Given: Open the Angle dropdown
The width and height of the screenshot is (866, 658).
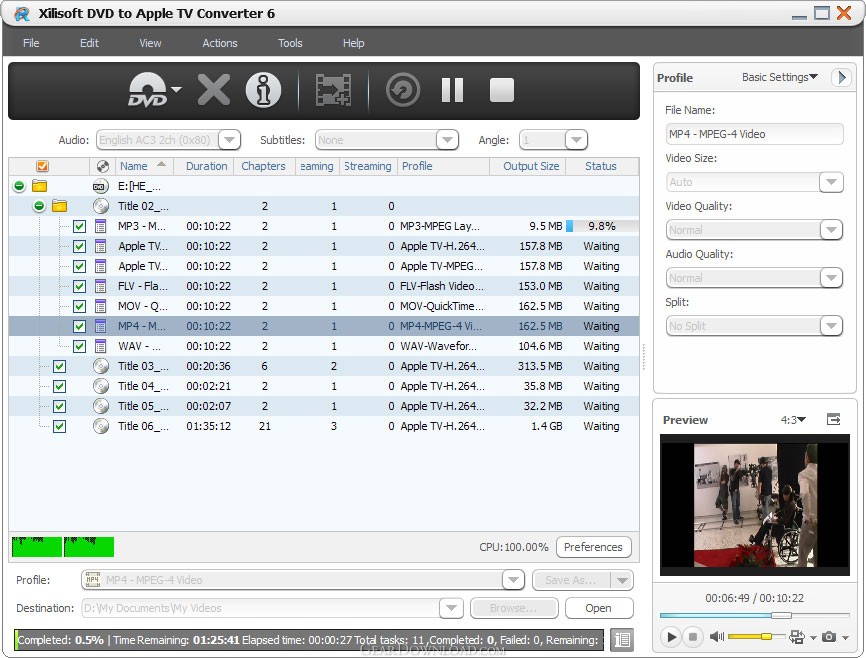Looking at the screenshot, I should [576, 140].
